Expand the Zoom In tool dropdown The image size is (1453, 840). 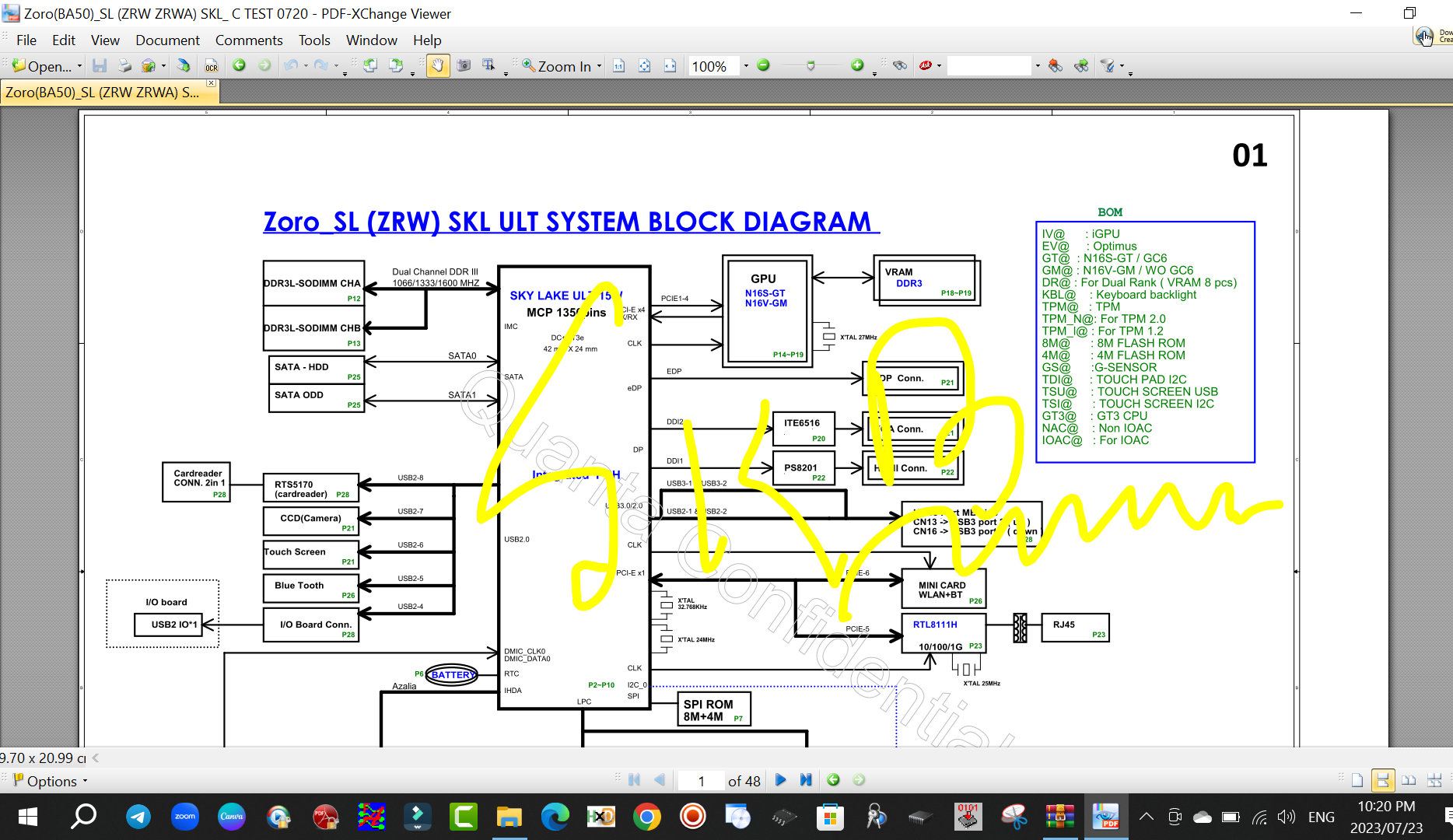[599, 66]
